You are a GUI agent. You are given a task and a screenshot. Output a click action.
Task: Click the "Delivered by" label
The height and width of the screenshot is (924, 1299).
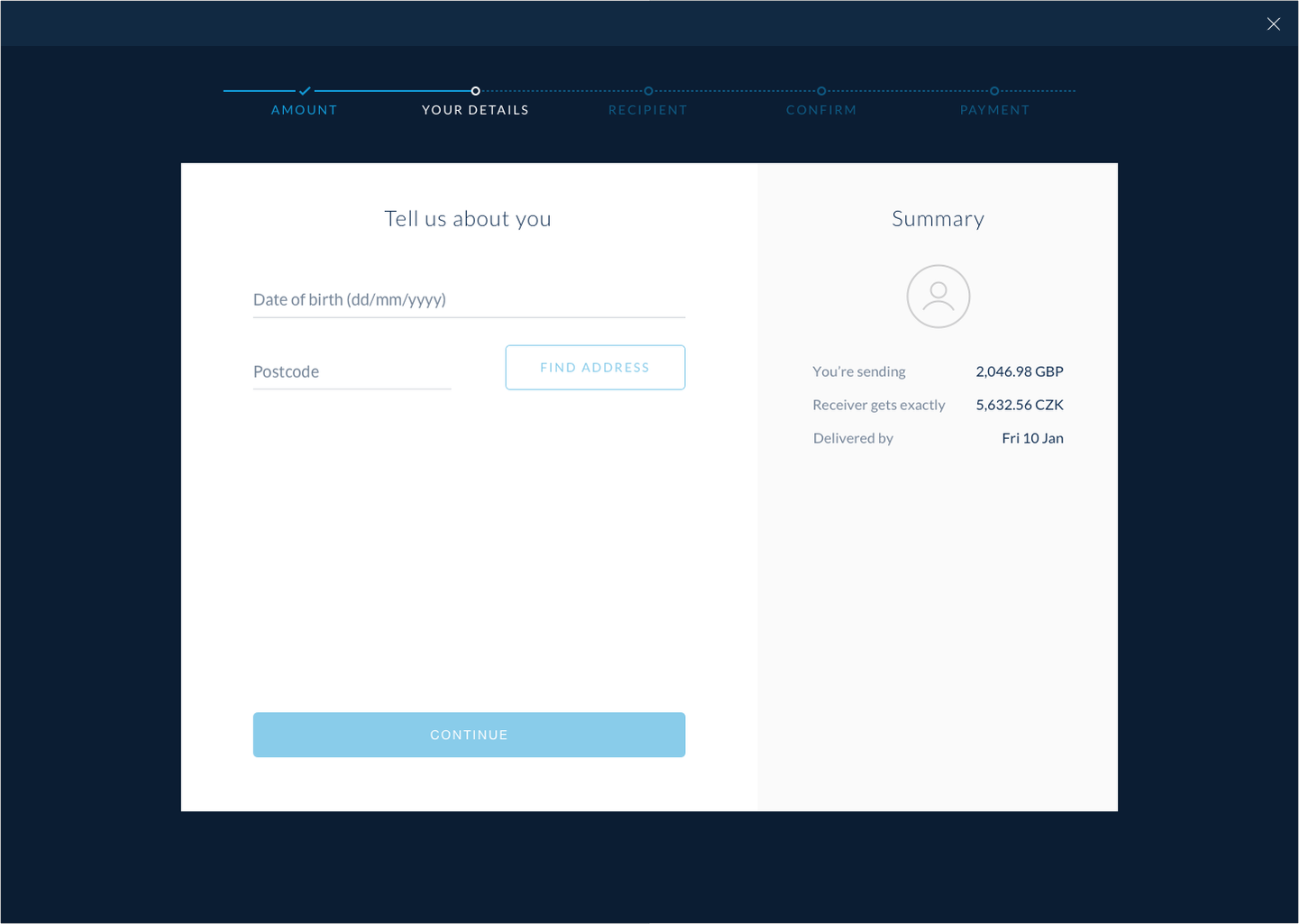853,438
